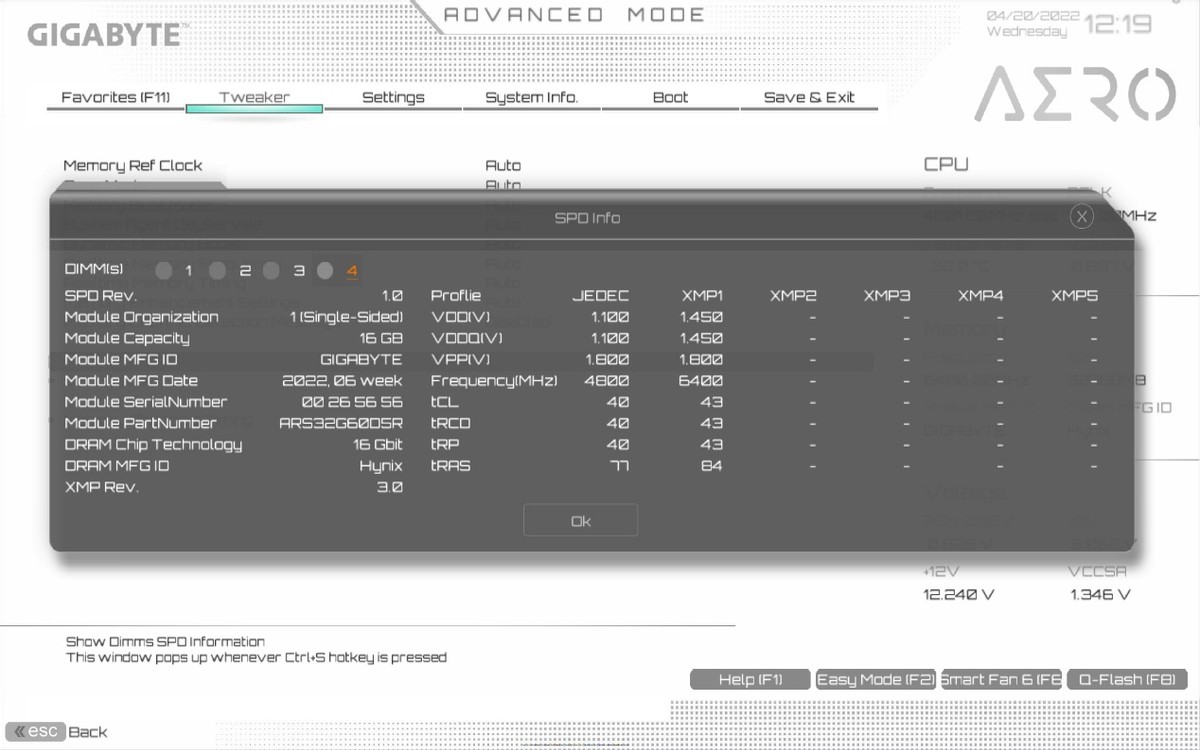
Task: Click the AERO brand logo
Action: click(x=1075, y=95)
